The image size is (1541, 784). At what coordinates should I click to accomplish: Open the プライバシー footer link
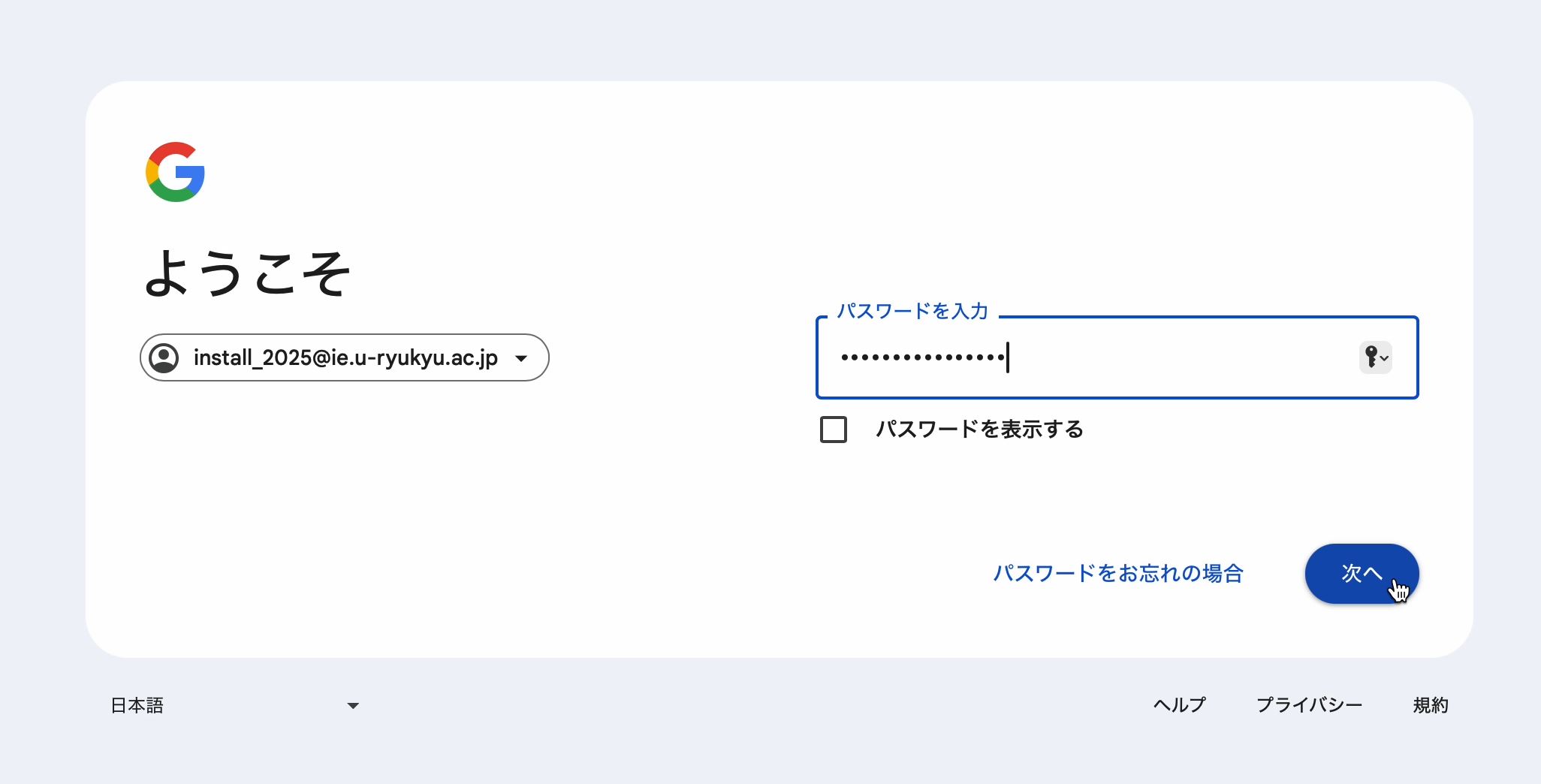coord(1309,705)
